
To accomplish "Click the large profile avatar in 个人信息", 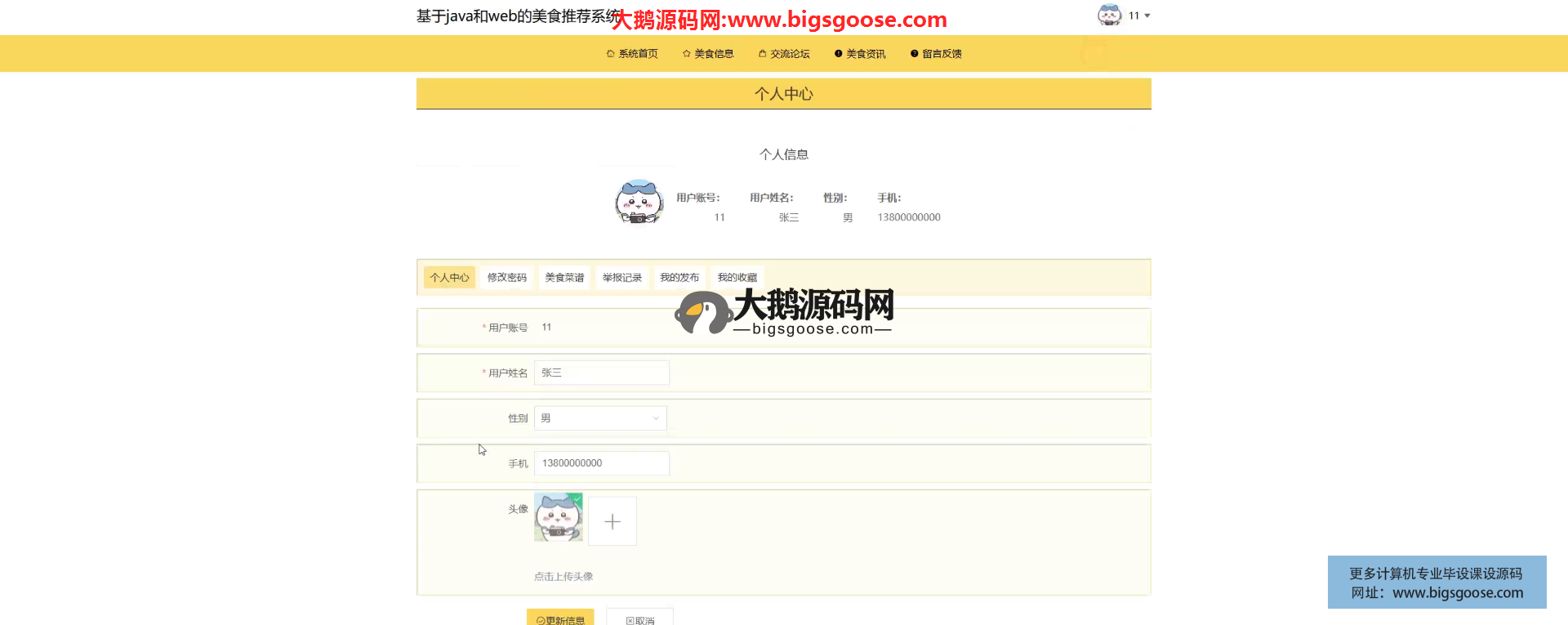I will (x=639, y=202).
